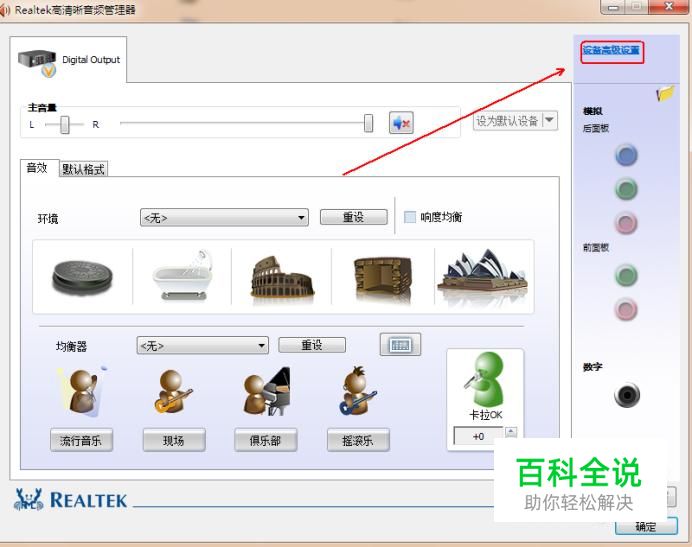
Task: Select the rock guitarist equalizer icon
Action: pyautogui.click(x=358, y=391)
